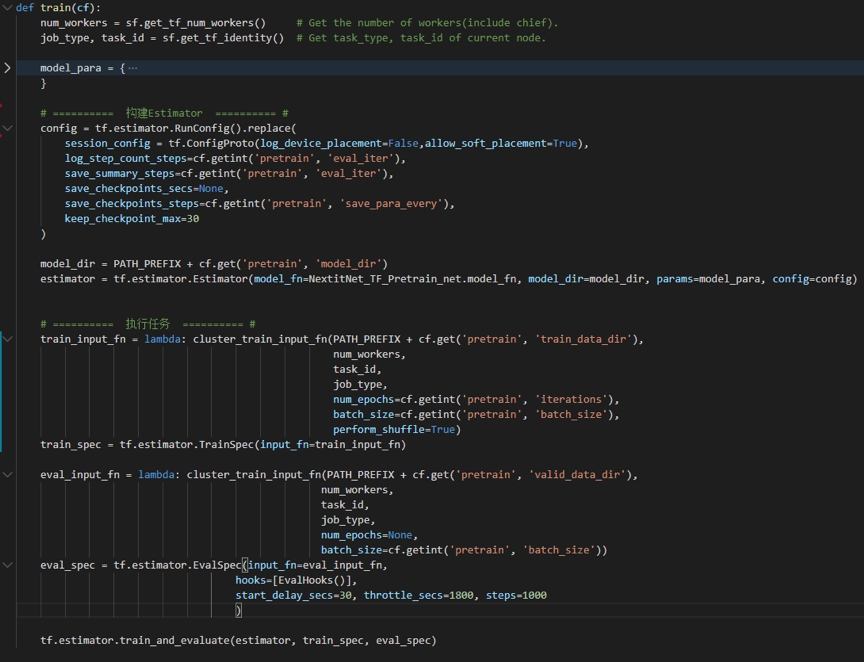864x662 pixels.
Task: Collapse the def train(cf) function fold
Action: [x=8, y=8]
